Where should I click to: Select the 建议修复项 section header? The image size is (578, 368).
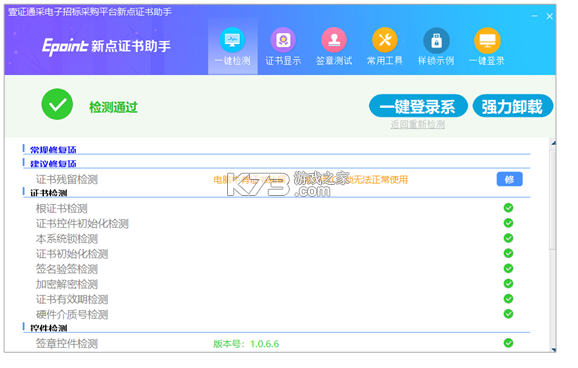click(x=53, y=164)
